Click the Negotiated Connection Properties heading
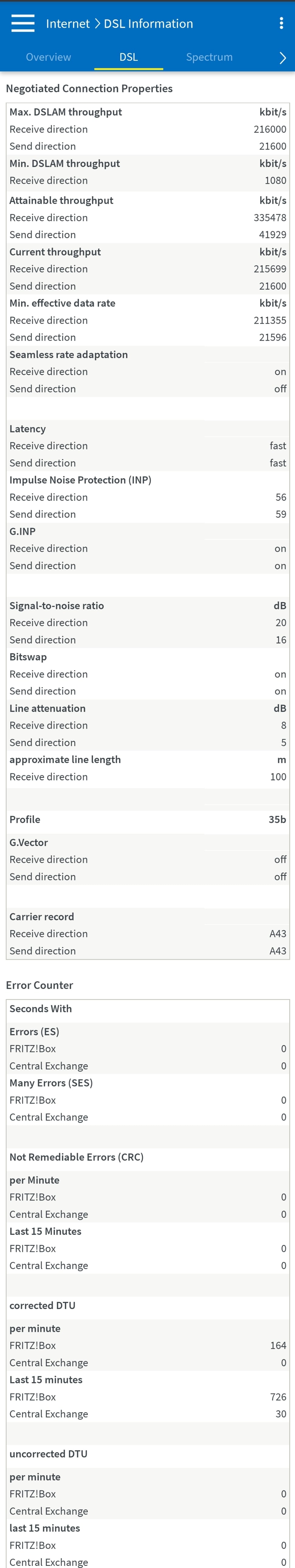Screen dimensions: 295x1568 [89, 89]
